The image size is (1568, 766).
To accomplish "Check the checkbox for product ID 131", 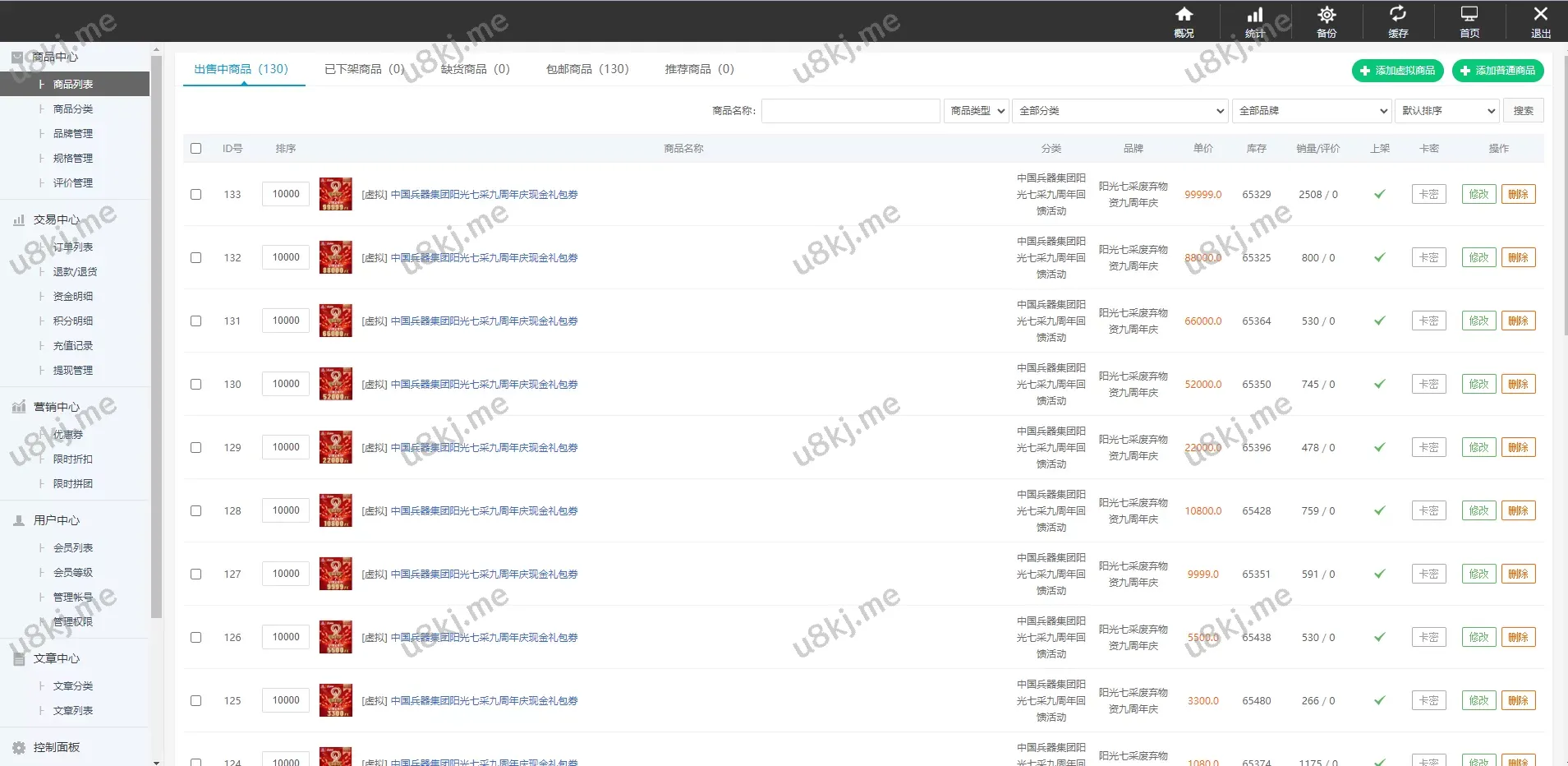I will [x=195, y=321].
